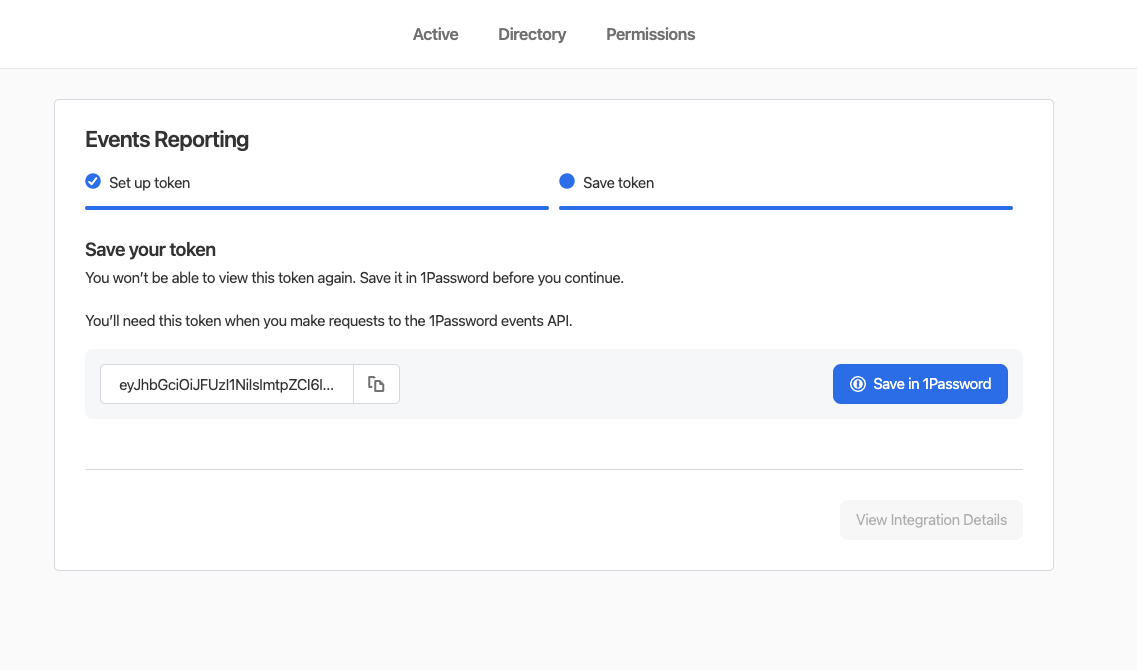Screen dimensions: 1137x670
Task: Go to the Permissions tab
Action: (x=650, y=34)
